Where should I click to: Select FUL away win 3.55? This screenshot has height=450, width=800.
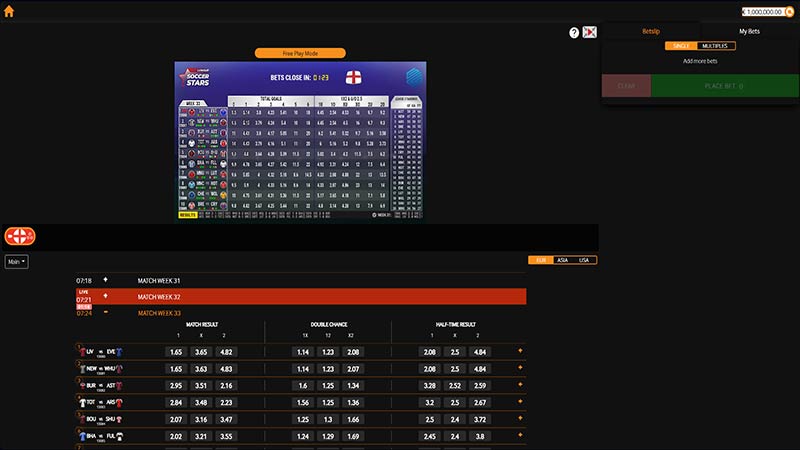tap(226, 436)
